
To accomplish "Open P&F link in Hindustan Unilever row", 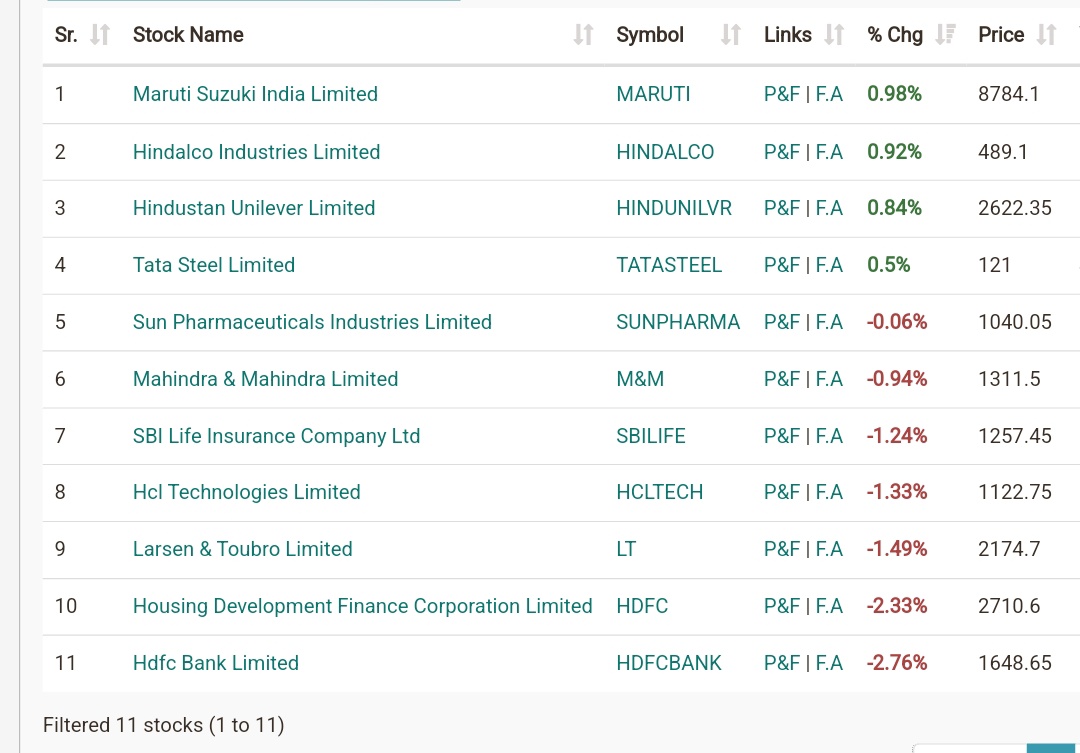I will (x=782, y=208).
